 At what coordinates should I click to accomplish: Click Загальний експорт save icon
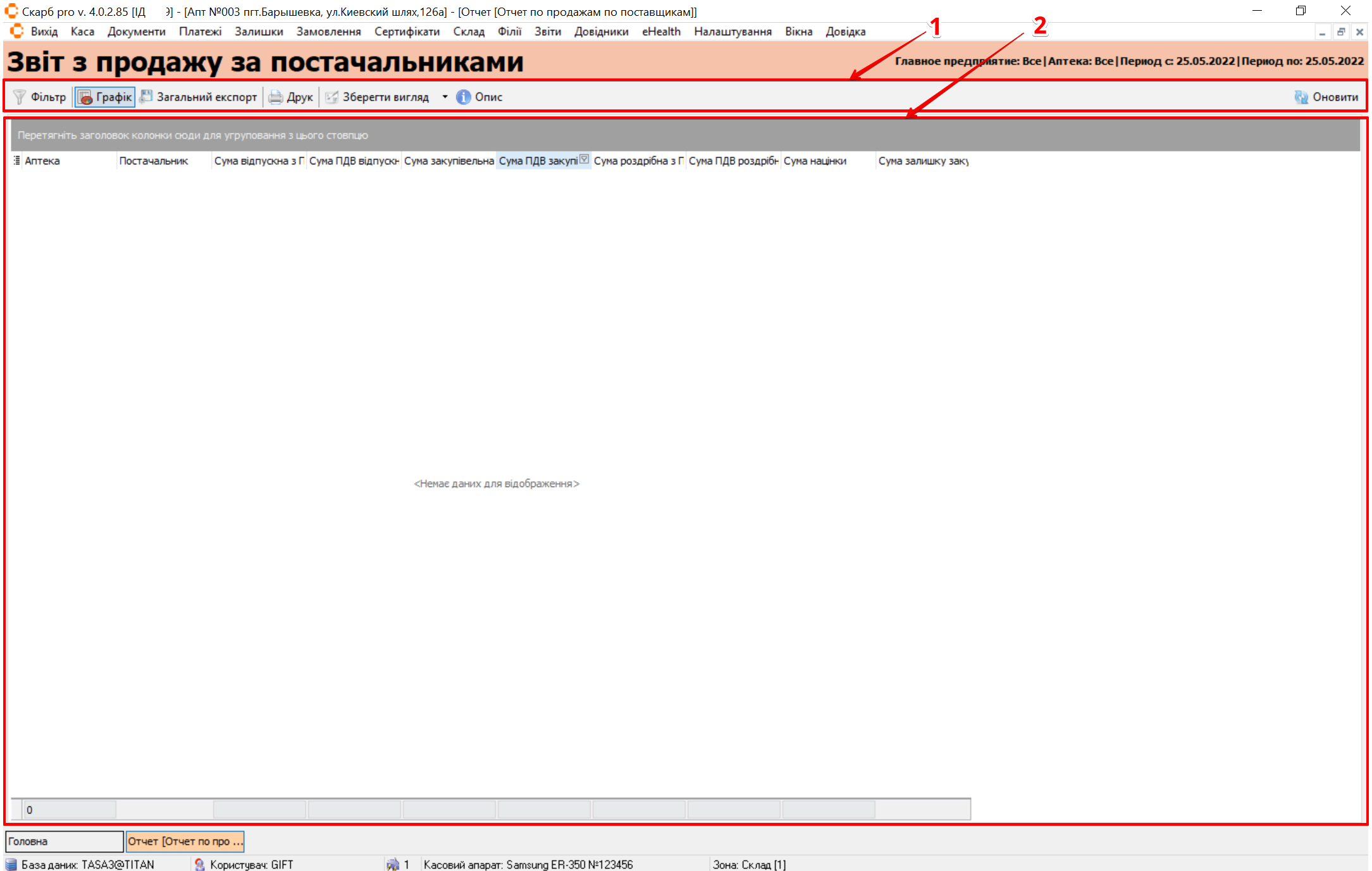(146, 97)
